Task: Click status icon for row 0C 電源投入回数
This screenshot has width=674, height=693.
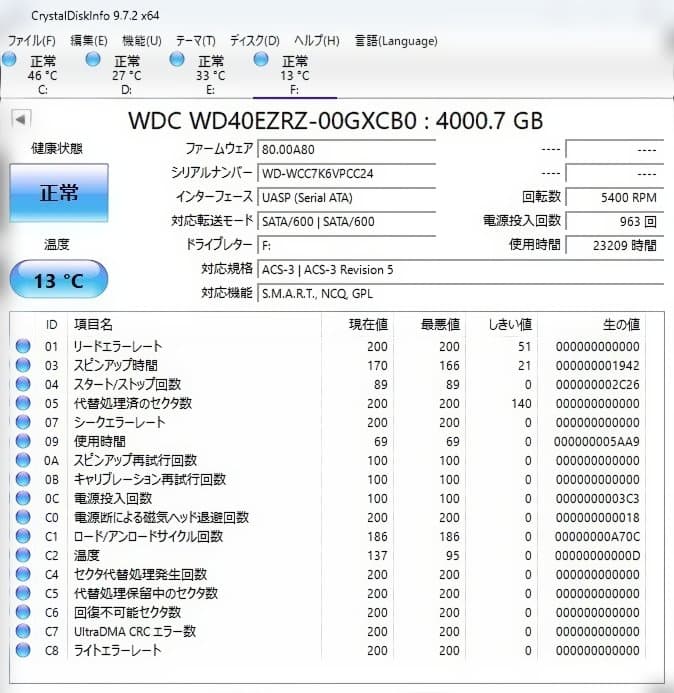Action: (x=23, y=498)
